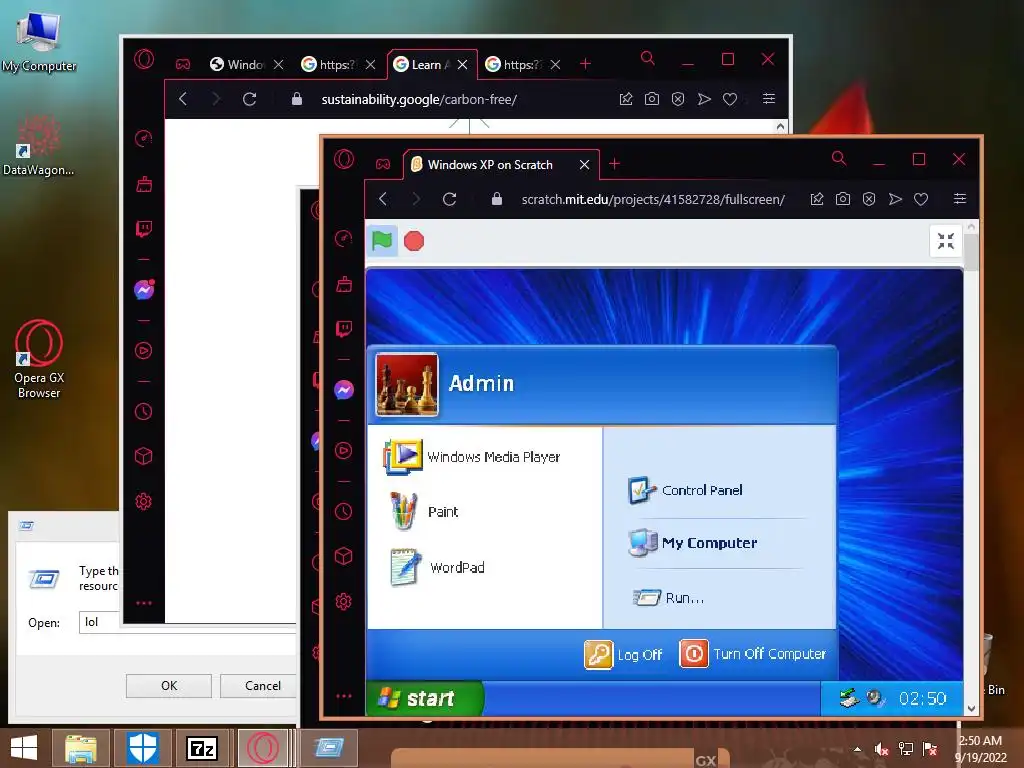The width and height of the screenshot is (1024, 768).
Task: Open History in the front window sidebar
Action: 344,511
